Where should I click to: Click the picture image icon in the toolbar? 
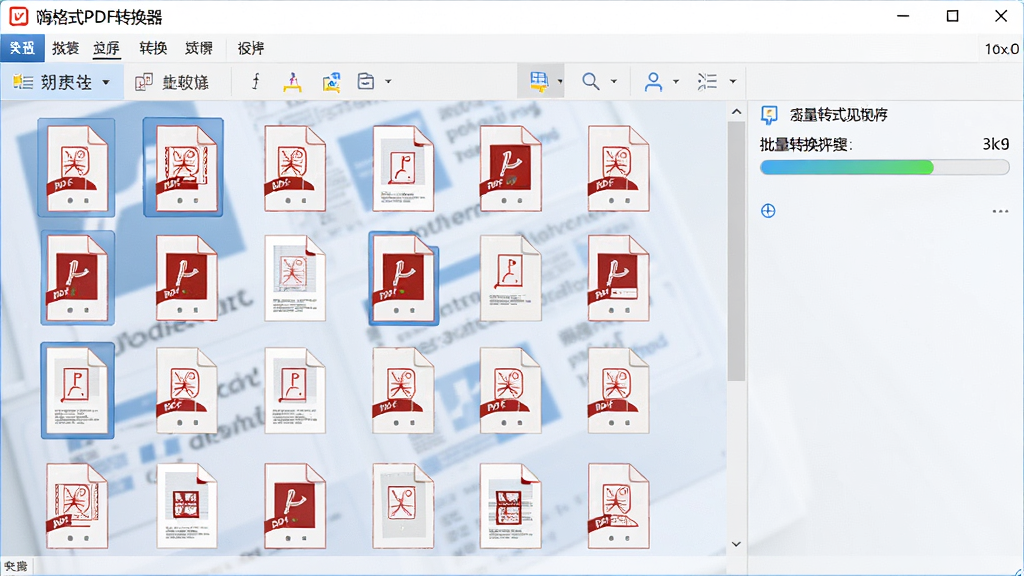point(331,82)
